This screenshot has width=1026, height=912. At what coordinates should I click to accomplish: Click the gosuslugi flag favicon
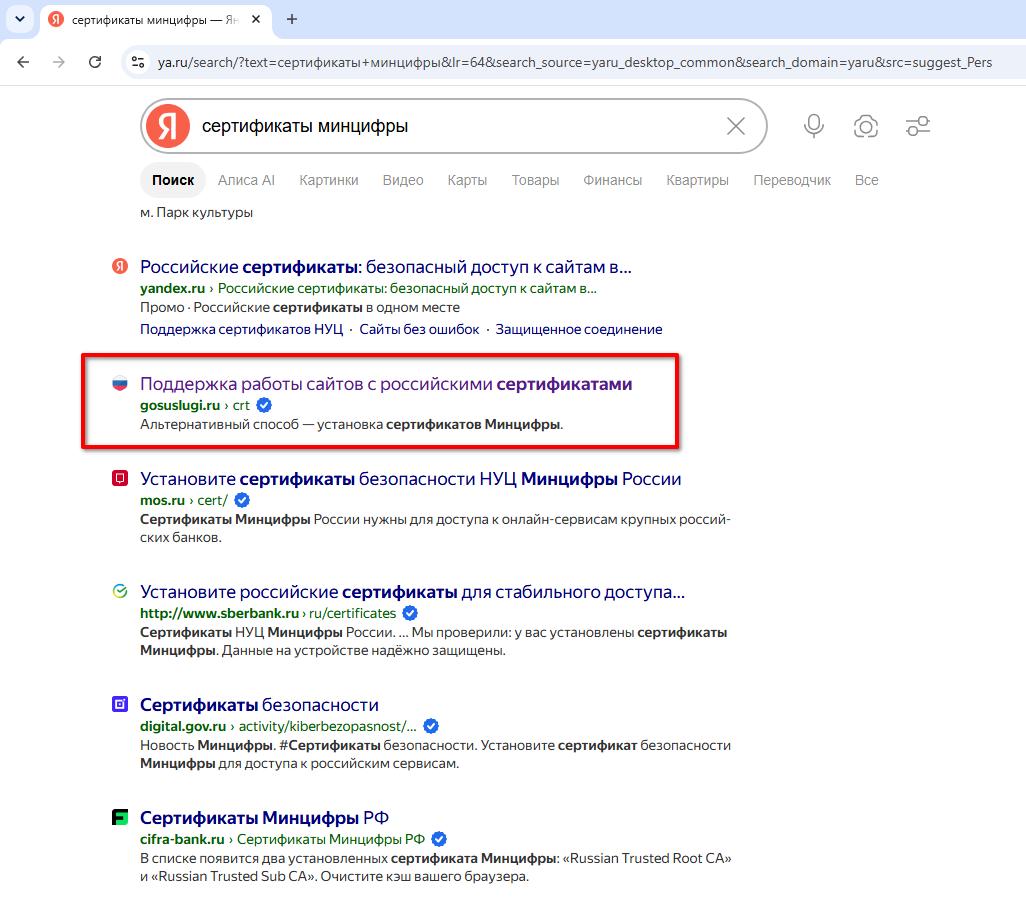[120, 383]
